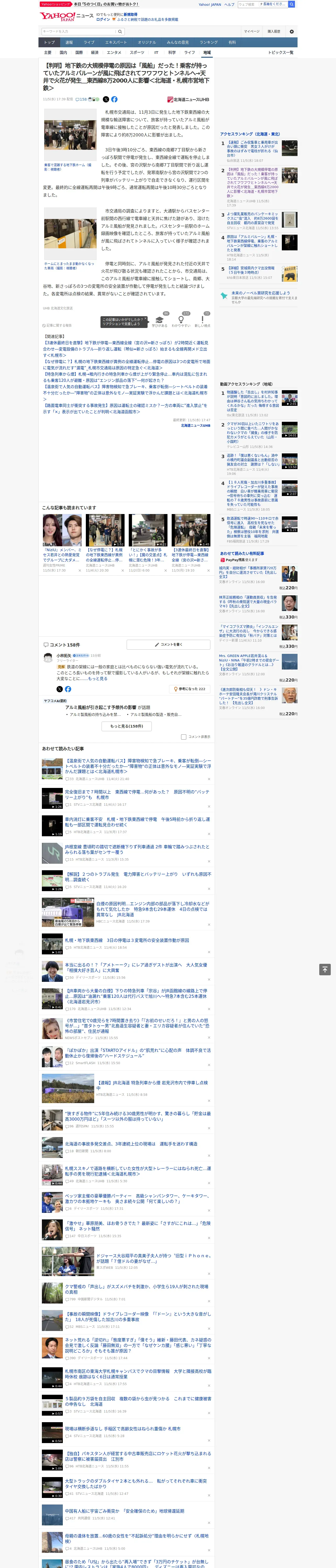
Task: Select the トップ tab
Action: click(49, 43)
